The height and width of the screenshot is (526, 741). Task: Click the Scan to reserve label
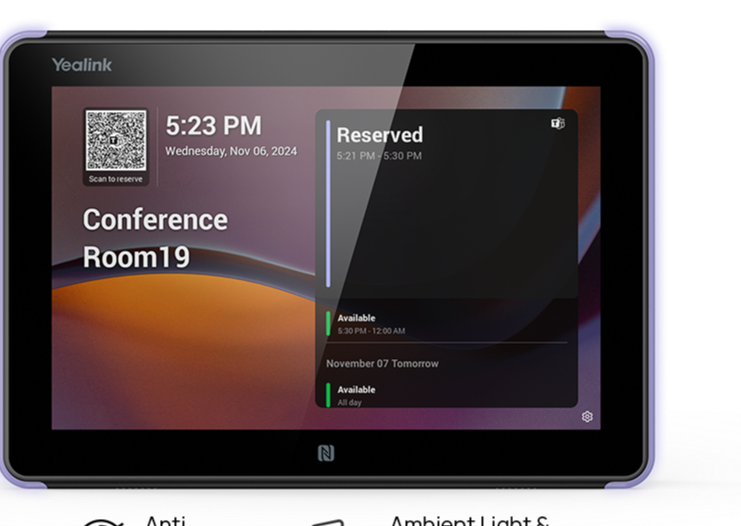(x=116, y=179)
